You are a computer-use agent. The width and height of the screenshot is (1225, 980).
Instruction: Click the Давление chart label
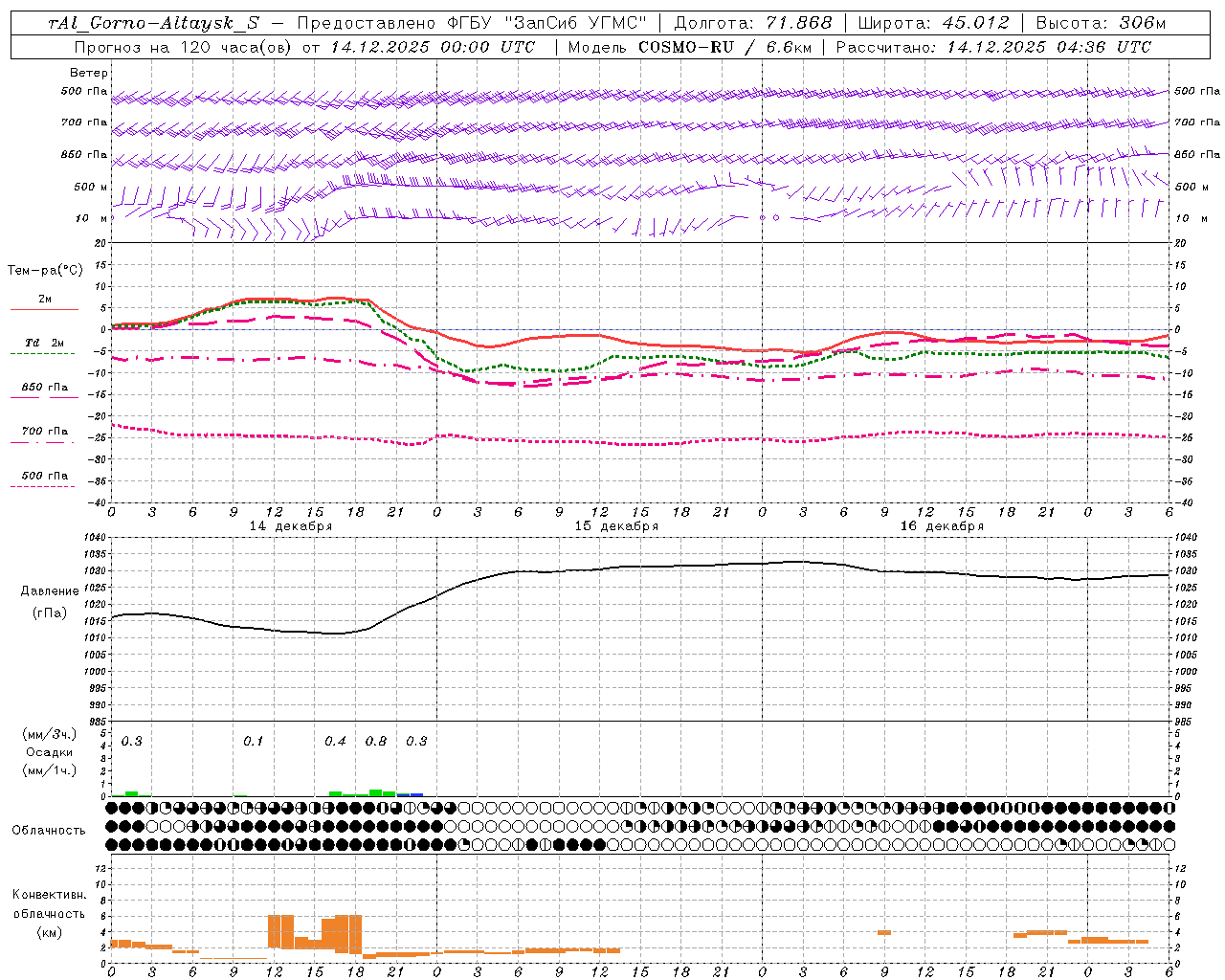click(50, 591)
